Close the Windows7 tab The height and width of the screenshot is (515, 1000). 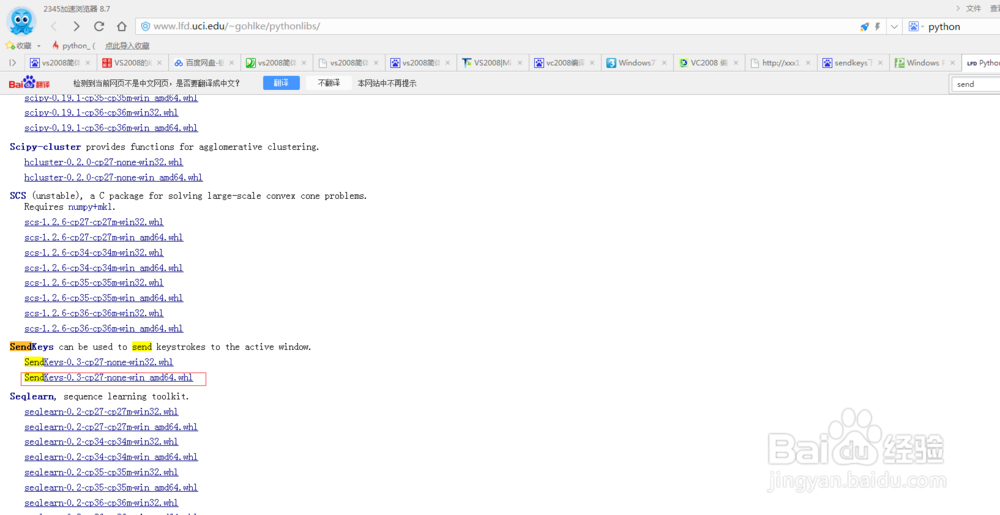pos(665,62)
